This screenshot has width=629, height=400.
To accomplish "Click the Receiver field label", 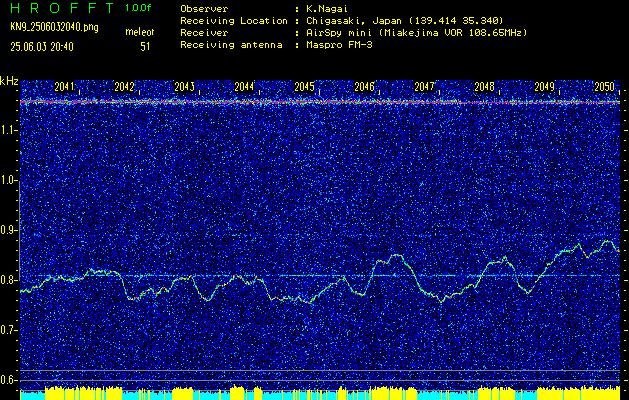I will (204, 33).
